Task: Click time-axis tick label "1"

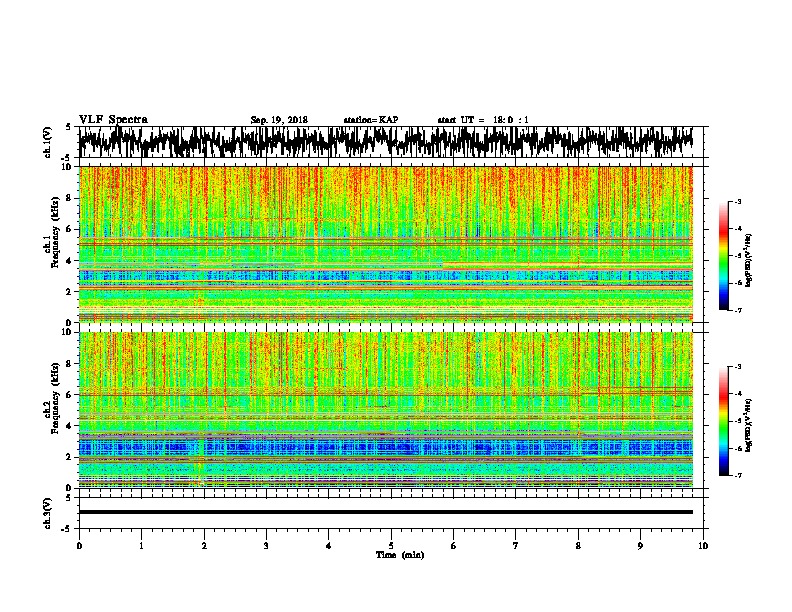Action: click(x=142, y=546)
